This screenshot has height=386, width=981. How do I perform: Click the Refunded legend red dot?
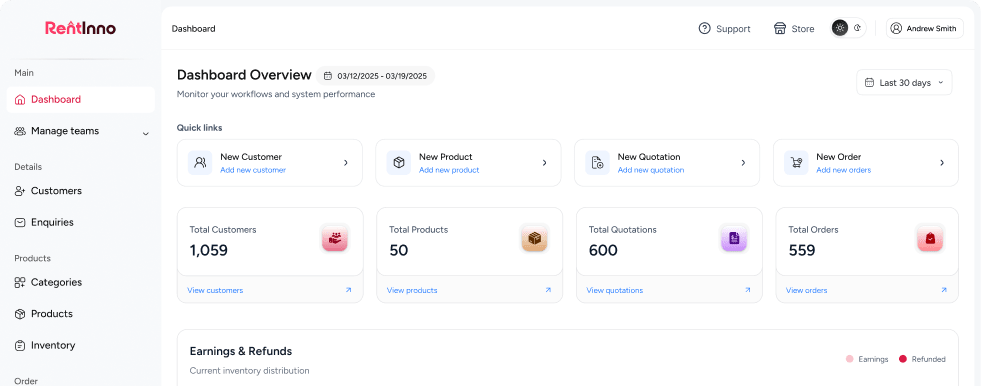click(x=903, y=359)
